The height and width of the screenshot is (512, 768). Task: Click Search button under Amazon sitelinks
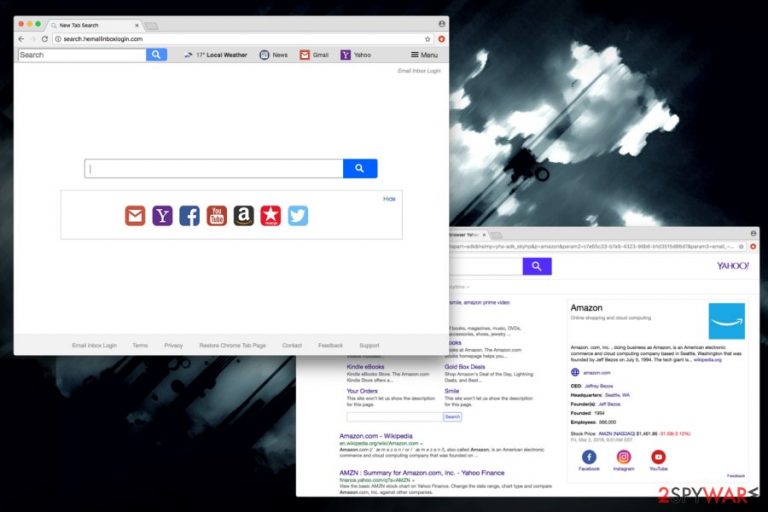[453, 417]
